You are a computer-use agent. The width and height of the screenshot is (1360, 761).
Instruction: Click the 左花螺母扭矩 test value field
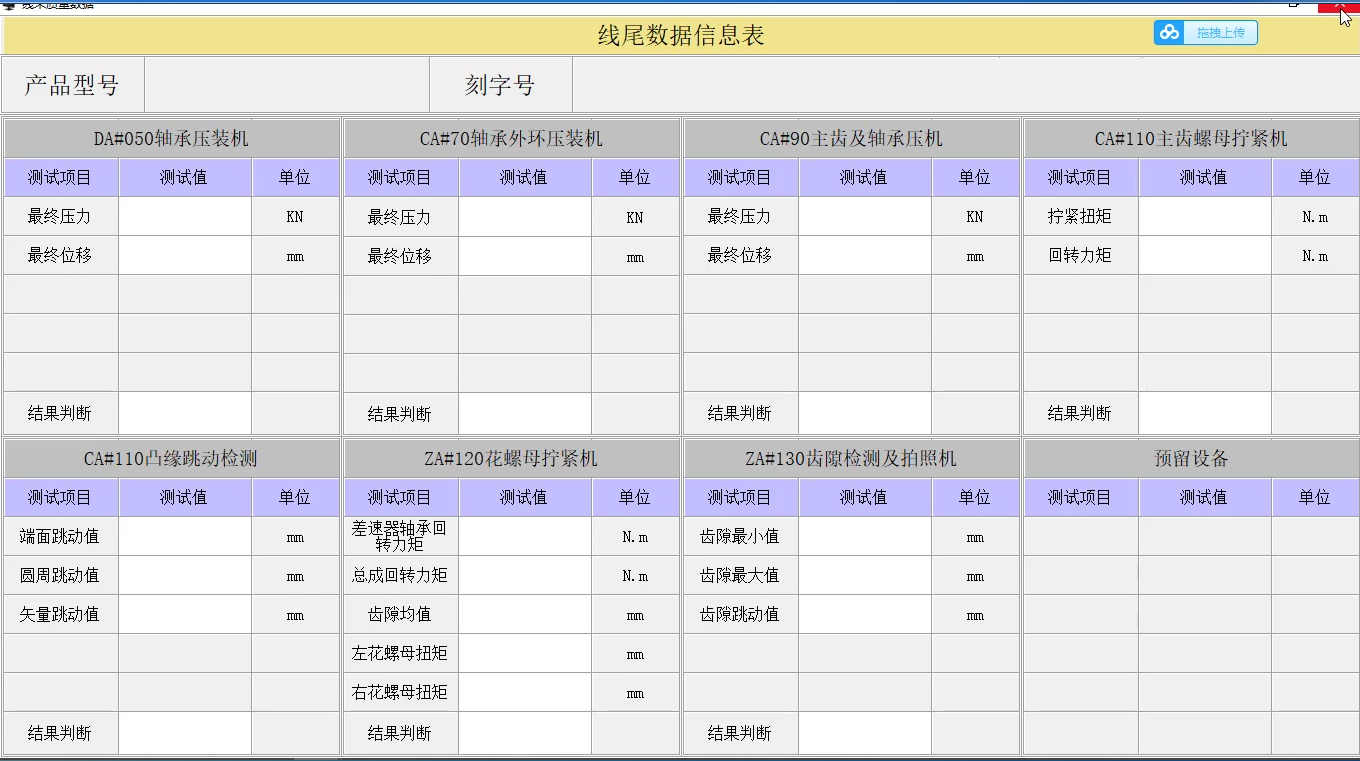tap(525, 653)
